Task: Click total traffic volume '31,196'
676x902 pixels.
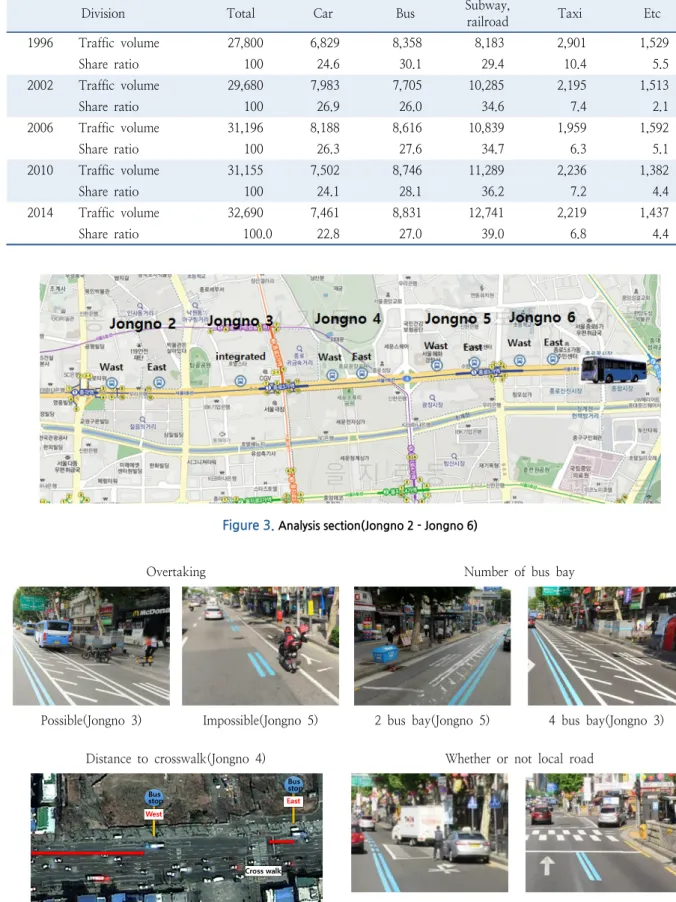Action: [246, 128]
